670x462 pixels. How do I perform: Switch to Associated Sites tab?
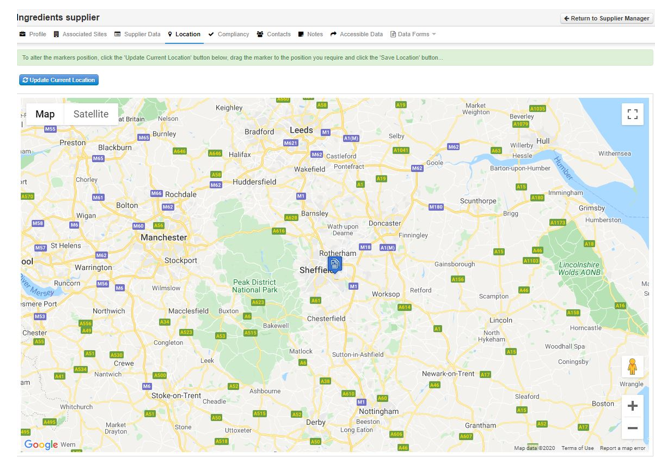click(x=80, y=34)
